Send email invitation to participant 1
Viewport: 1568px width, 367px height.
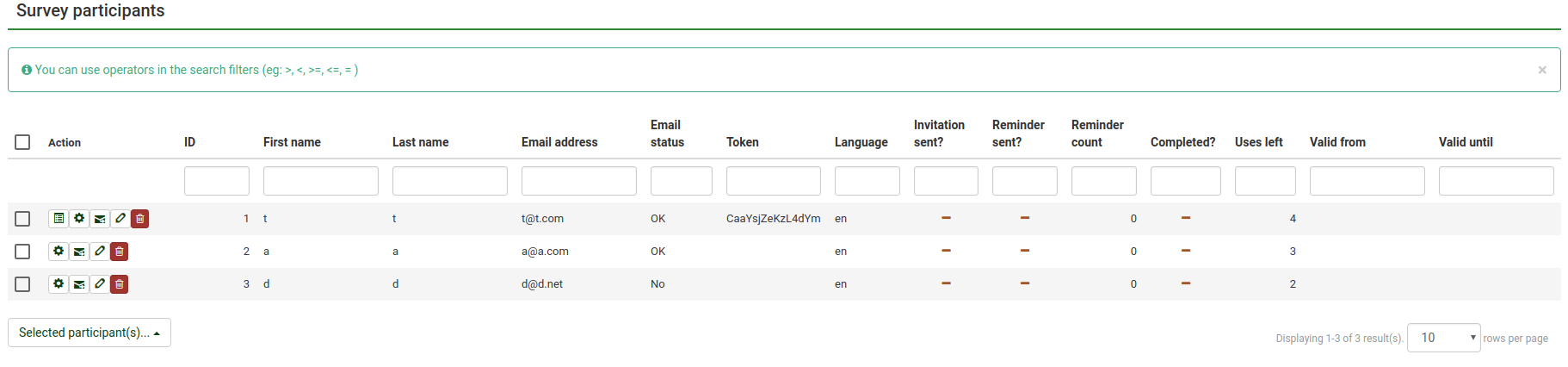pos(100,219)
